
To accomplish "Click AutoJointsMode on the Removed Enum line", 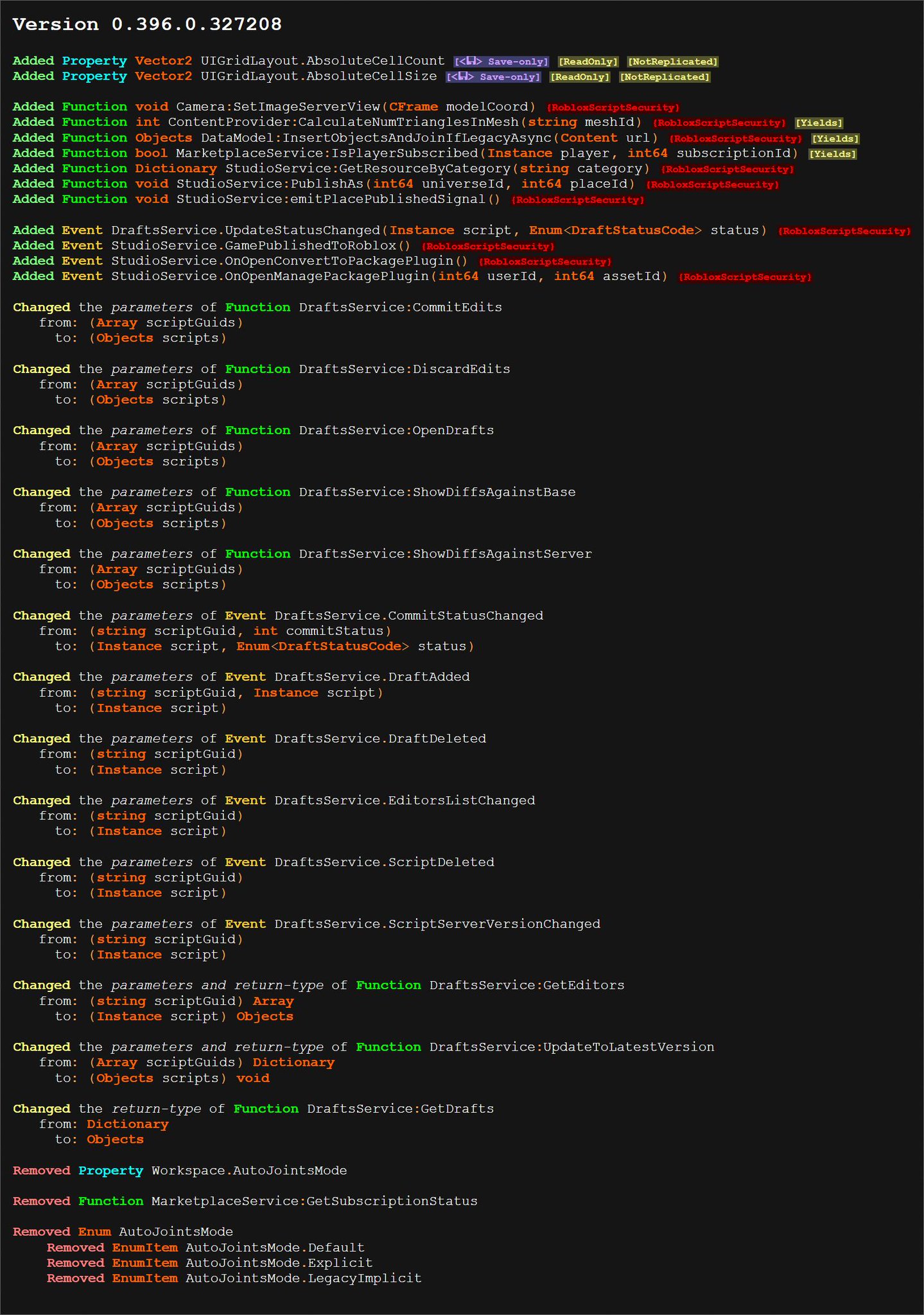I will point(176,1232).
